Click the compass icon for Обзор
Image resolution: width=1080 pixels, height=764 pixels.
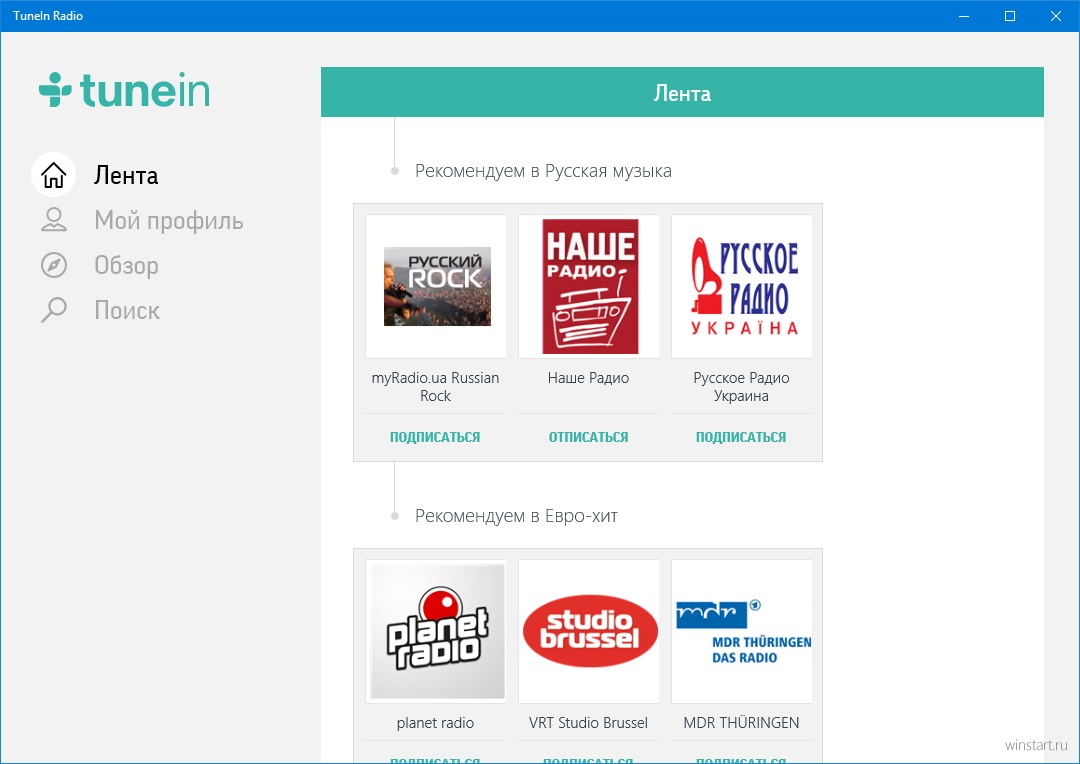[54, 265]
